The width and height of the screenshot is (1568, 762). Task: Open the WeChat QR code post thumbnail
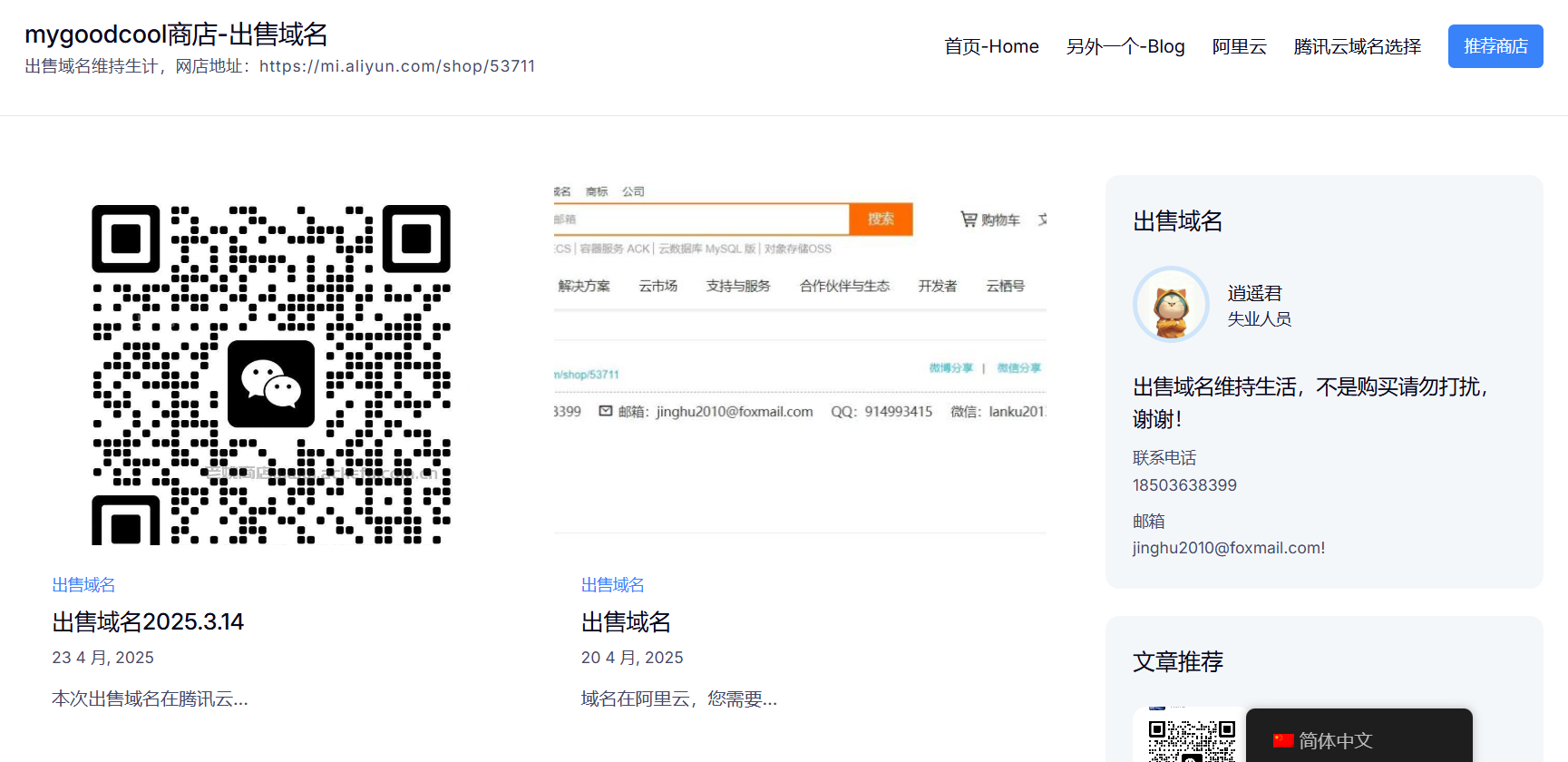click(271, 374)
